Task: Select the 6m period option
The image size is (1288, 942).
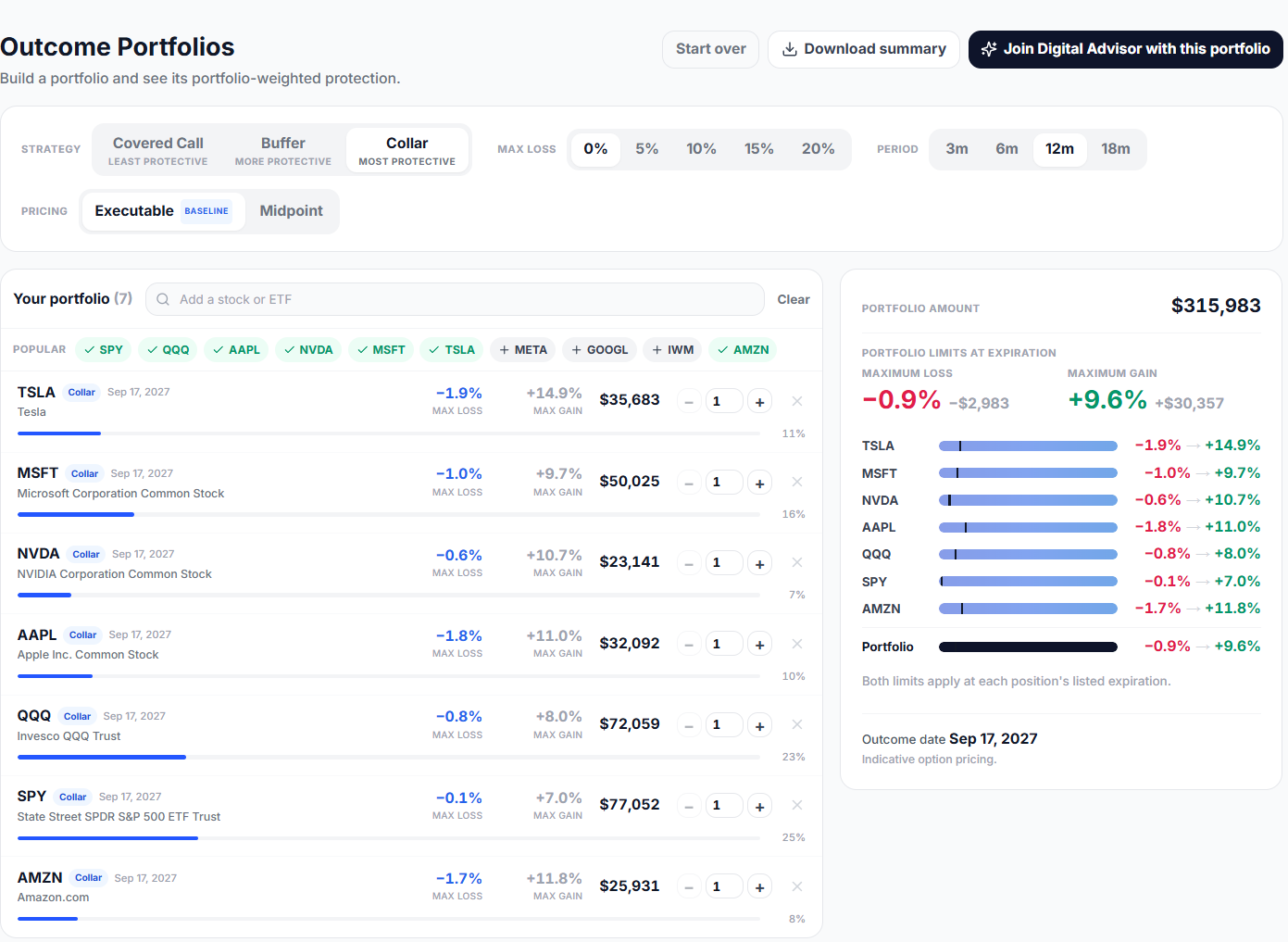Action: coord(1007,149)
